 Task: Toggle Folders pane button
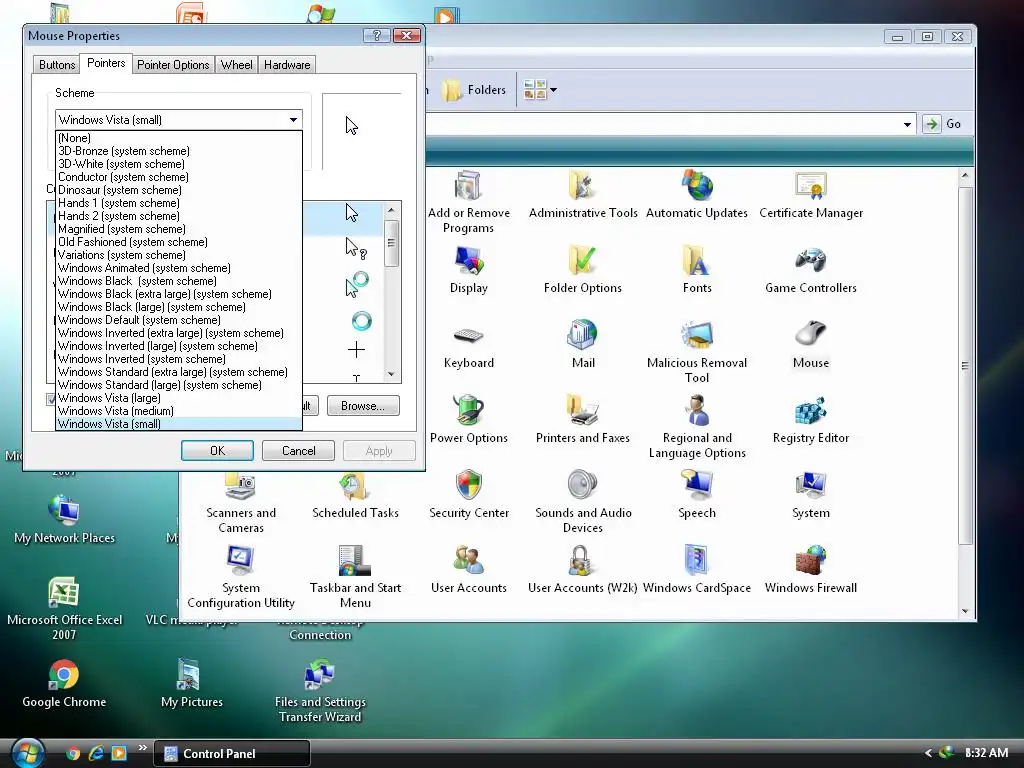475,90
